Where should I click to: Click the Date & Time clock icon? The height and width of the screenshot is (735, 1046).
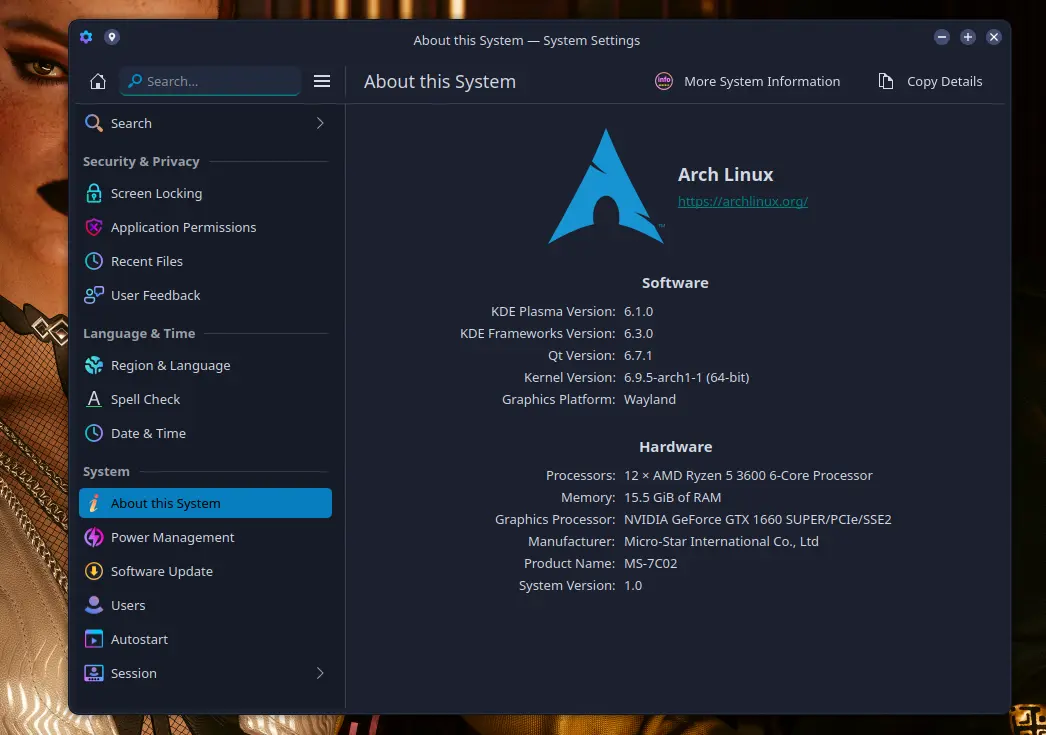point(94,434)
